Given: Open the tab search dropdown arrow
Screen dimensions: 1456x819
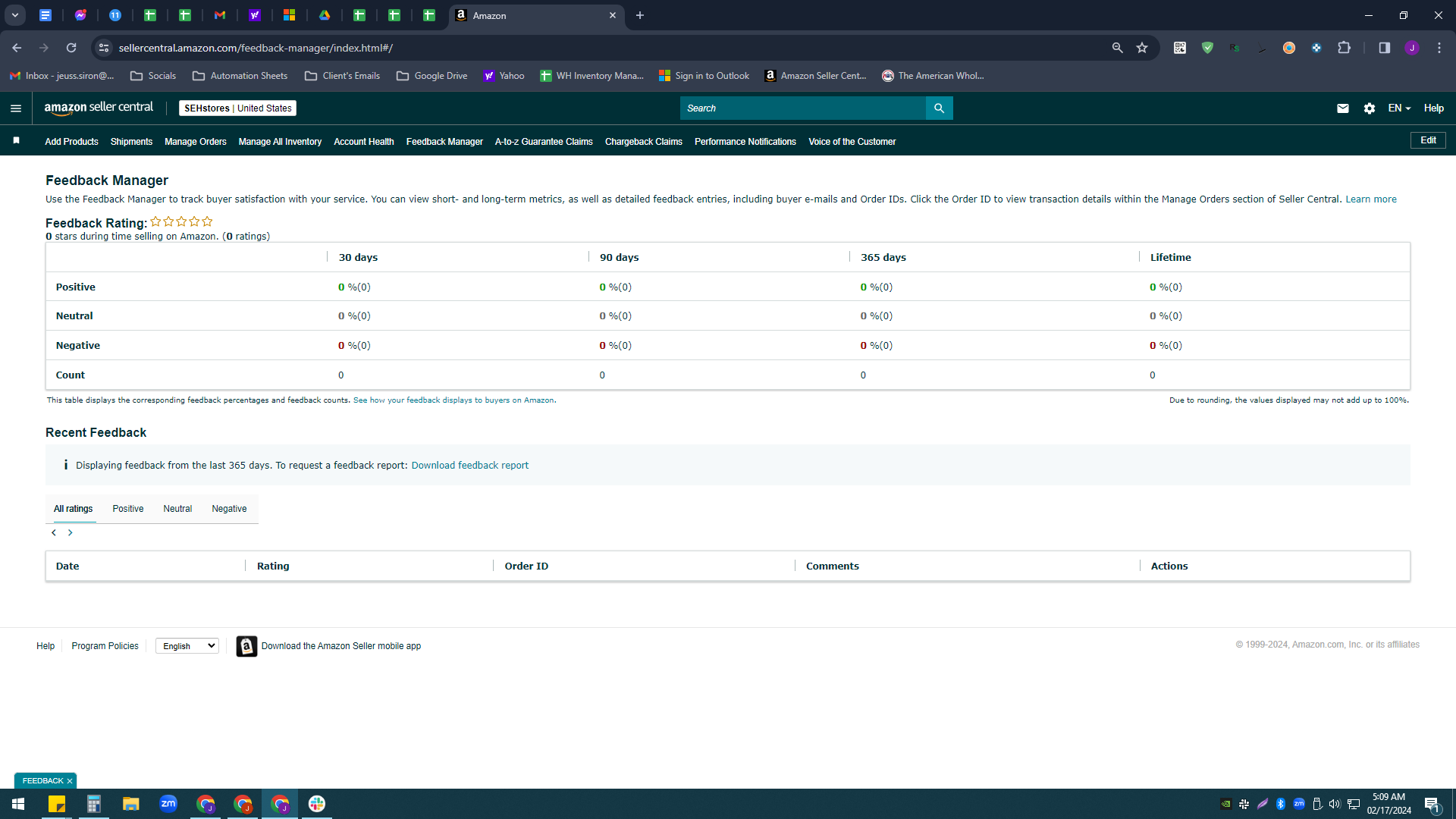Looking at the screenshot, I should (14, 15).
